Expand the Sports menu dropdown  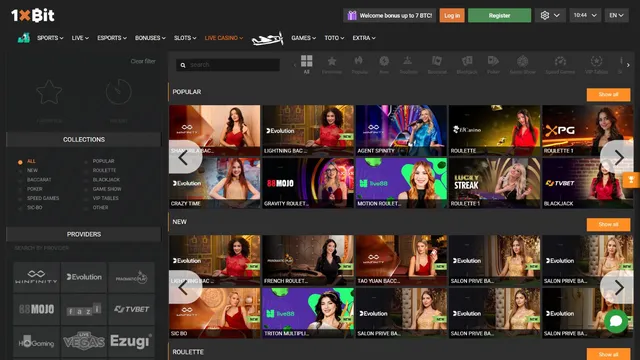pyautogui.click(x=50, y=38)
